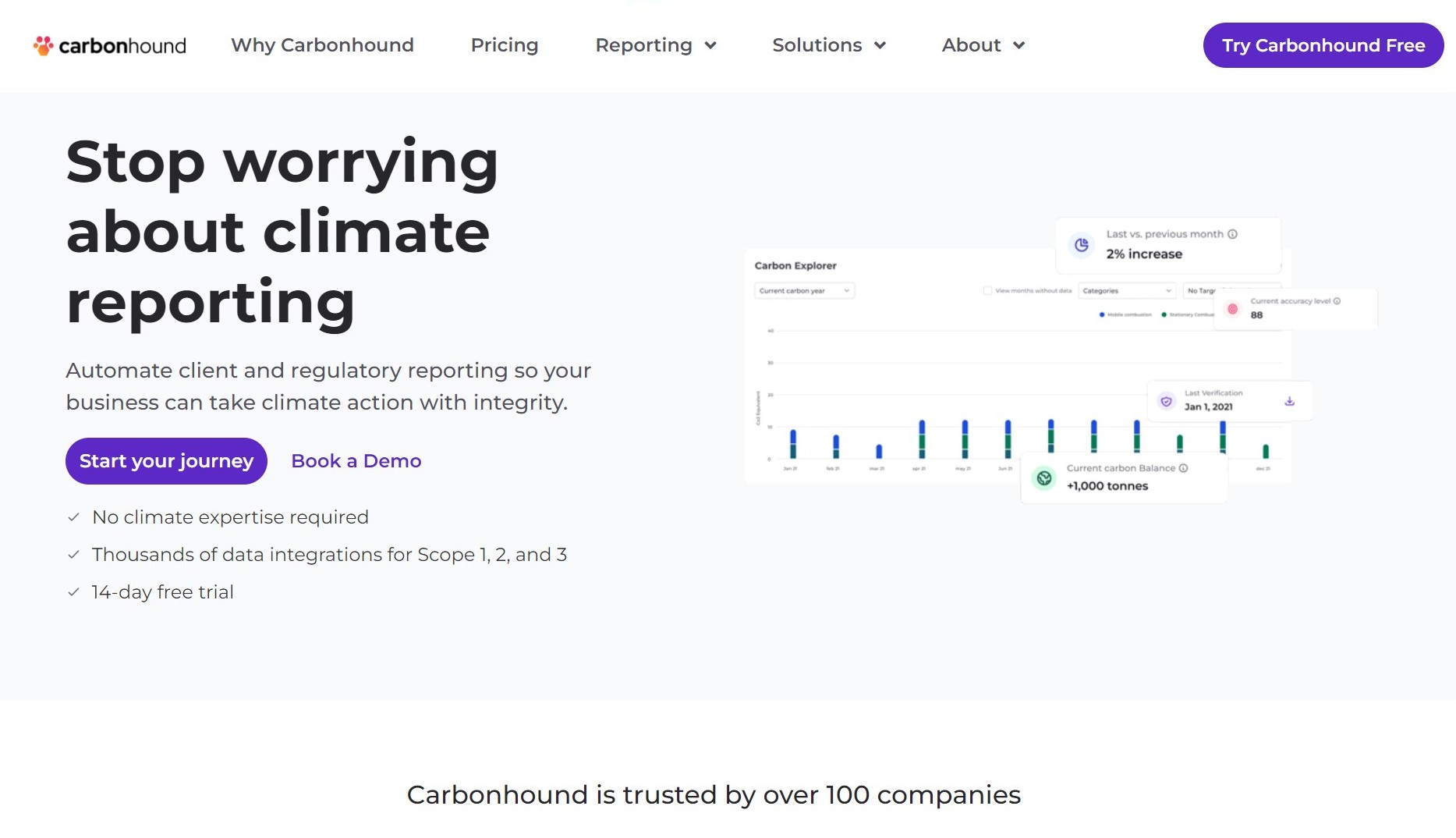1456x838 pixels.
Task: Open the Categories dropdown in Carbon Explorer
Action: click(x=1127, y=291)
